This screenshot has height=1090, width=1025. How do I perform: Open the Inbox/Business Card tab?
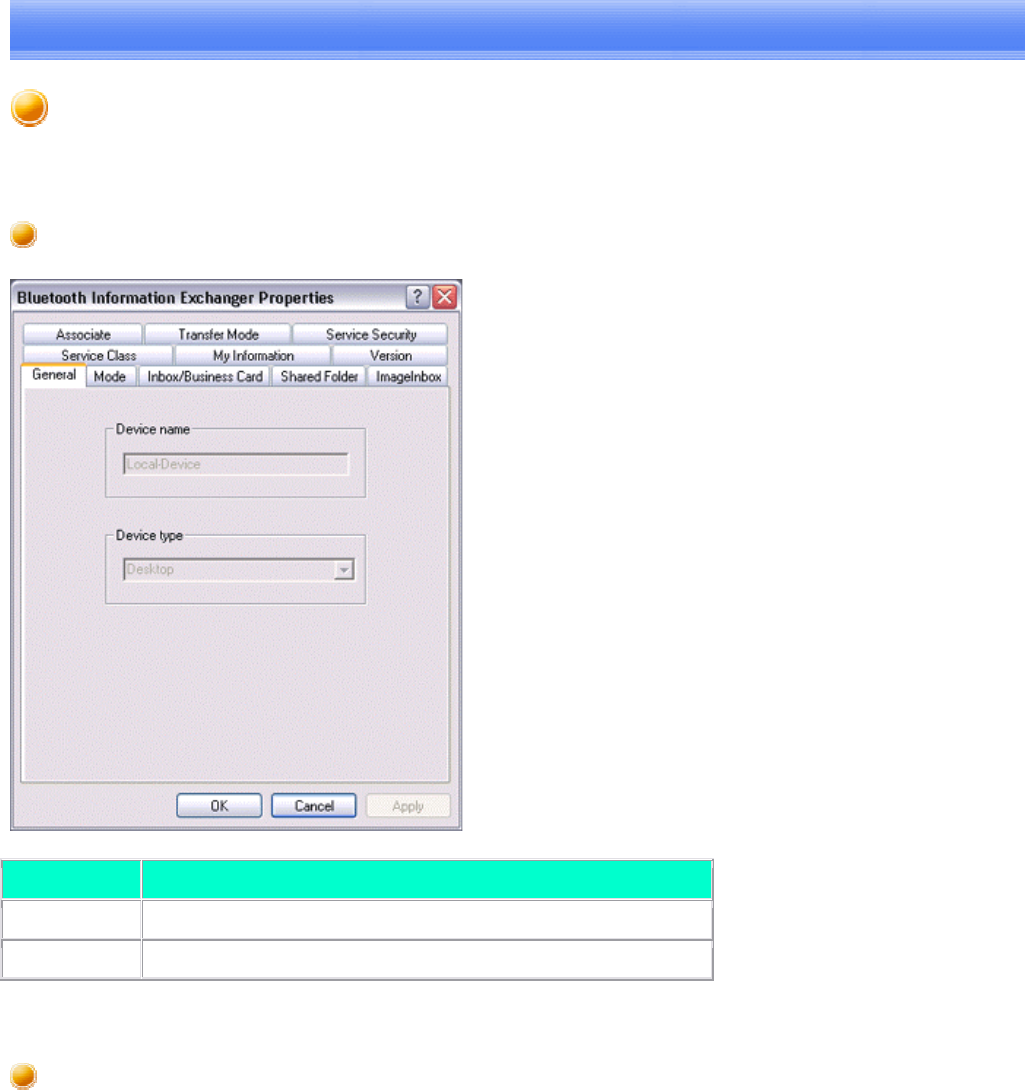coord(204,377)
